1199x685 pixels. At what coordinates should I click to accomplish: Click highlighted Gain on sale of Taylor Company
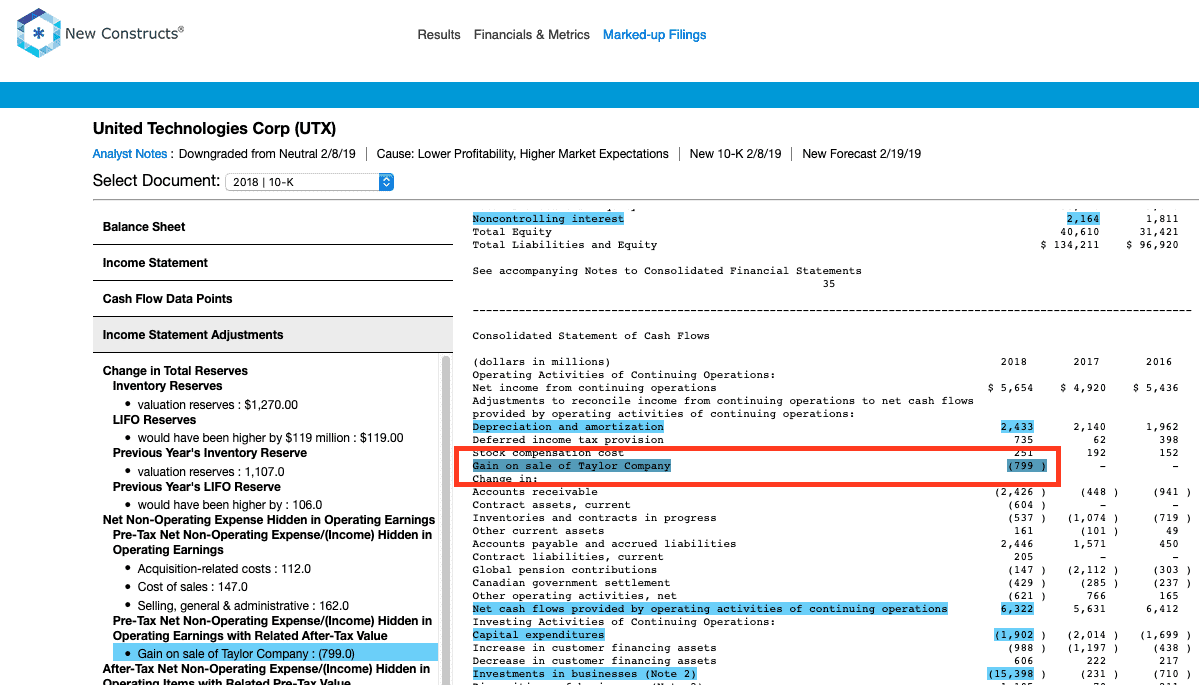(x=571, y=466)
